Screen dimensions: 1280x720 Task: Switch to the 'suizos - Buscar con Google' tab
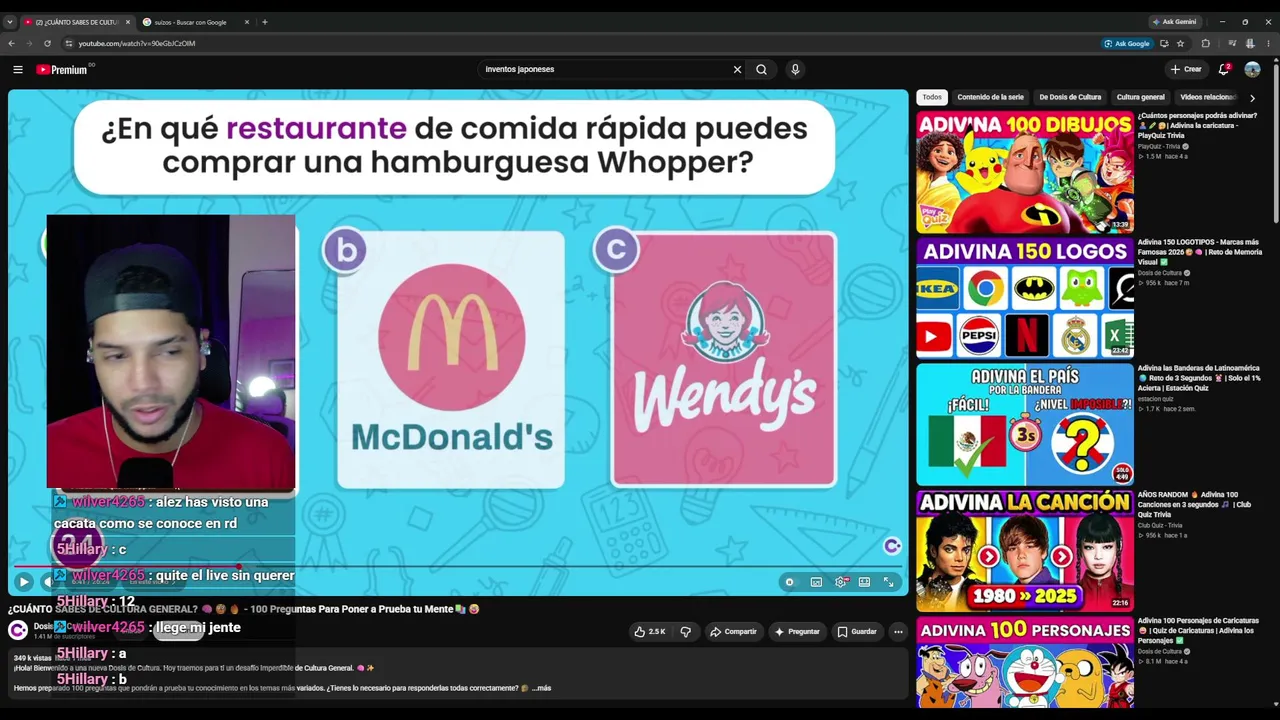197,22
